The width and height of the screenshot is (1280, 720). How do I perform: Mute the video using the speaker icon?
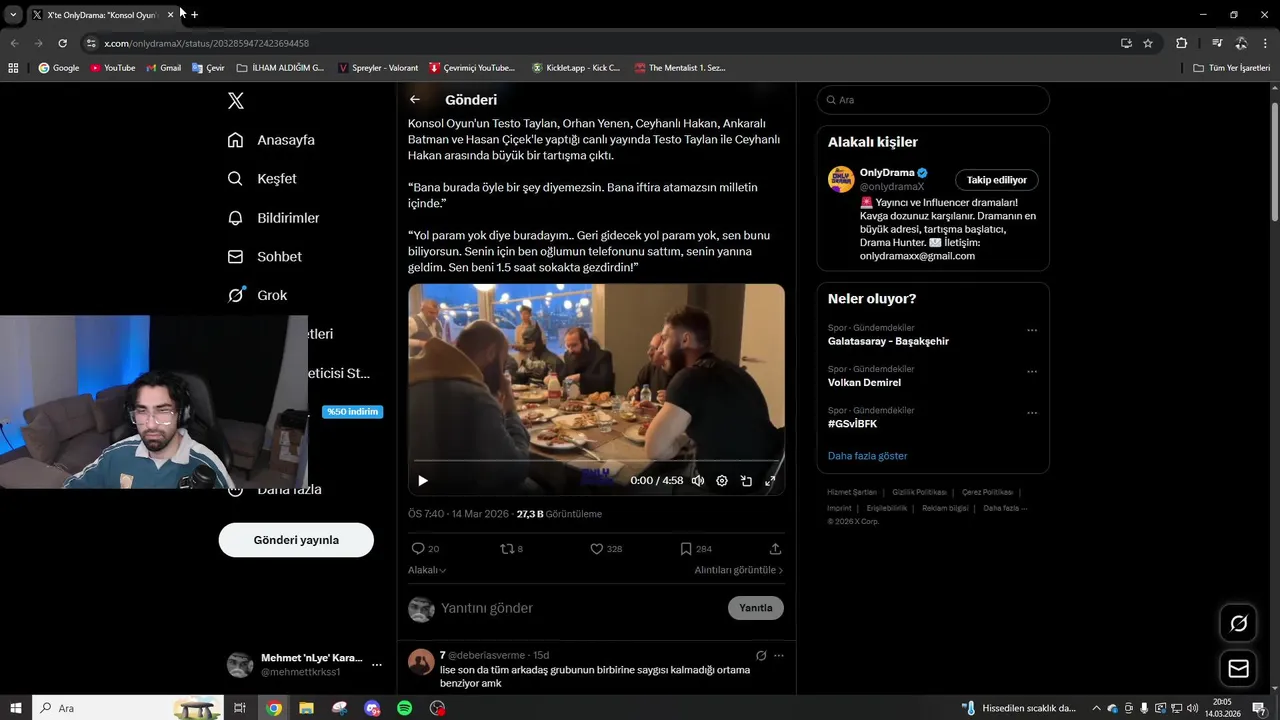[x=698, y=481]
